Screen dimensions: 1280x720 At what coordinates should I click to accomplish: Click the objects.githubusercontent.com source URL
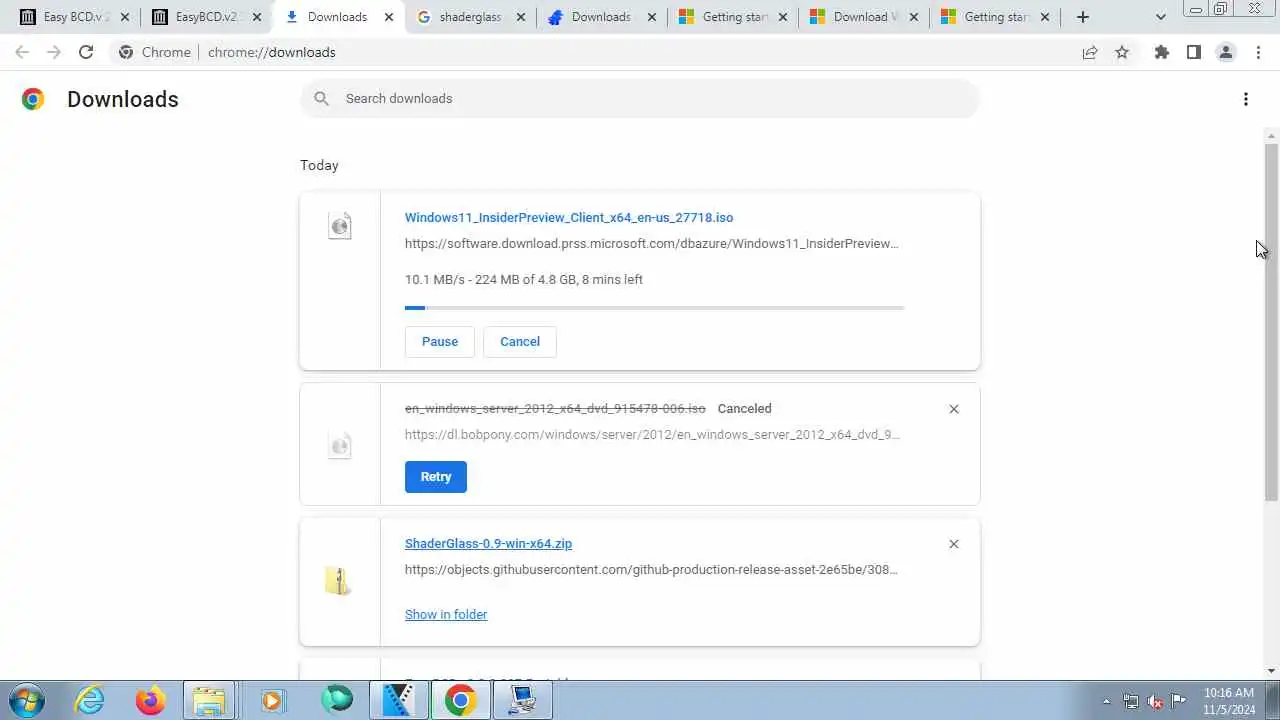coord(651,570)
